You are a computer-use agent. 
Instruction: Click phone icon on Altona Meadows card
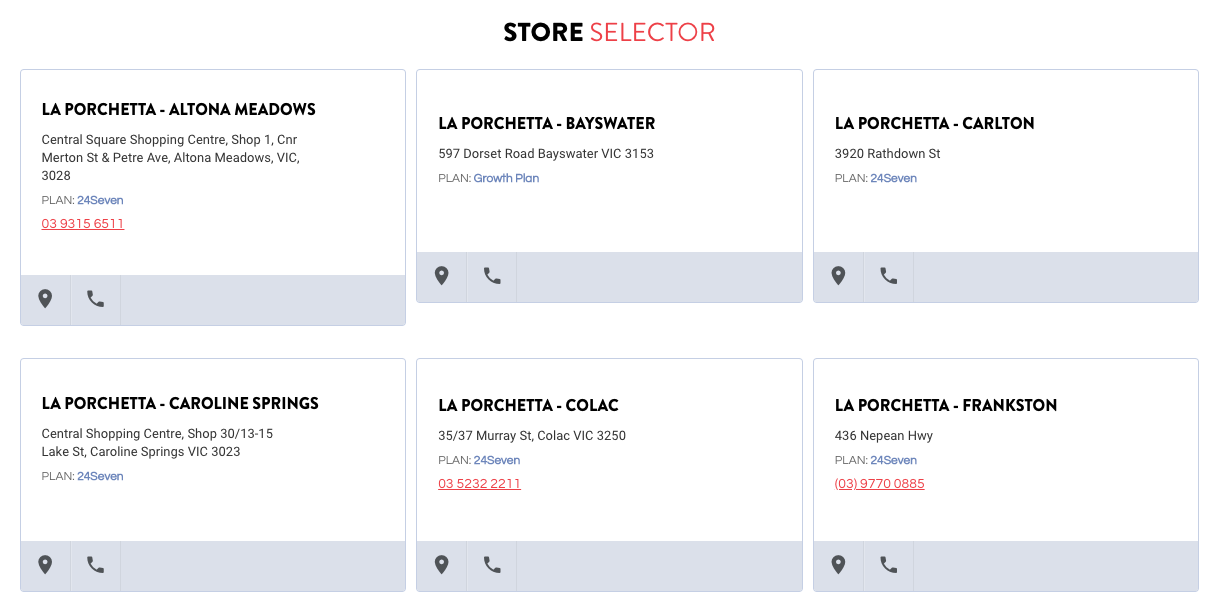click(95, 299)
